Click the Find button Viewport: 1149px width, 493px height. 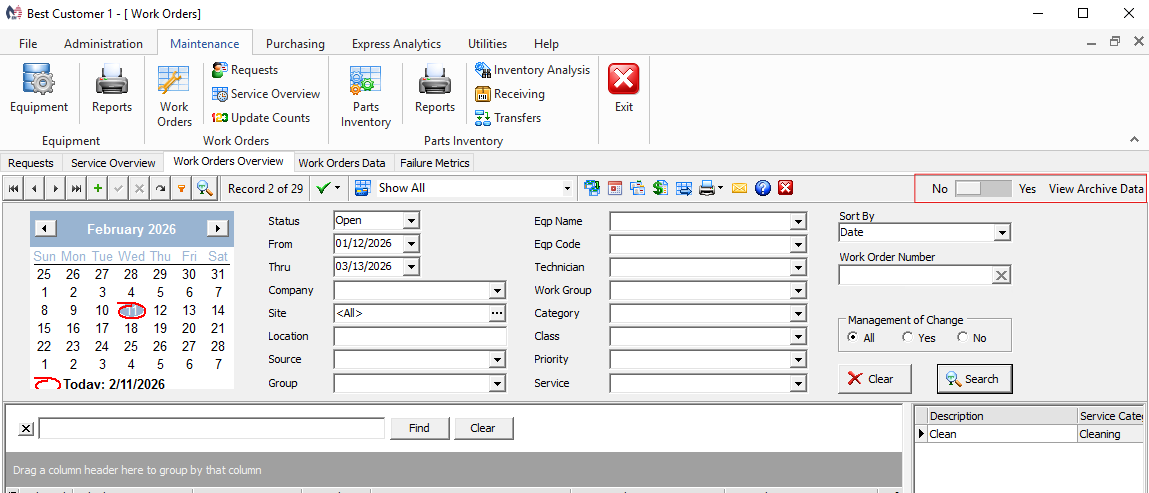tap(419, 429)
